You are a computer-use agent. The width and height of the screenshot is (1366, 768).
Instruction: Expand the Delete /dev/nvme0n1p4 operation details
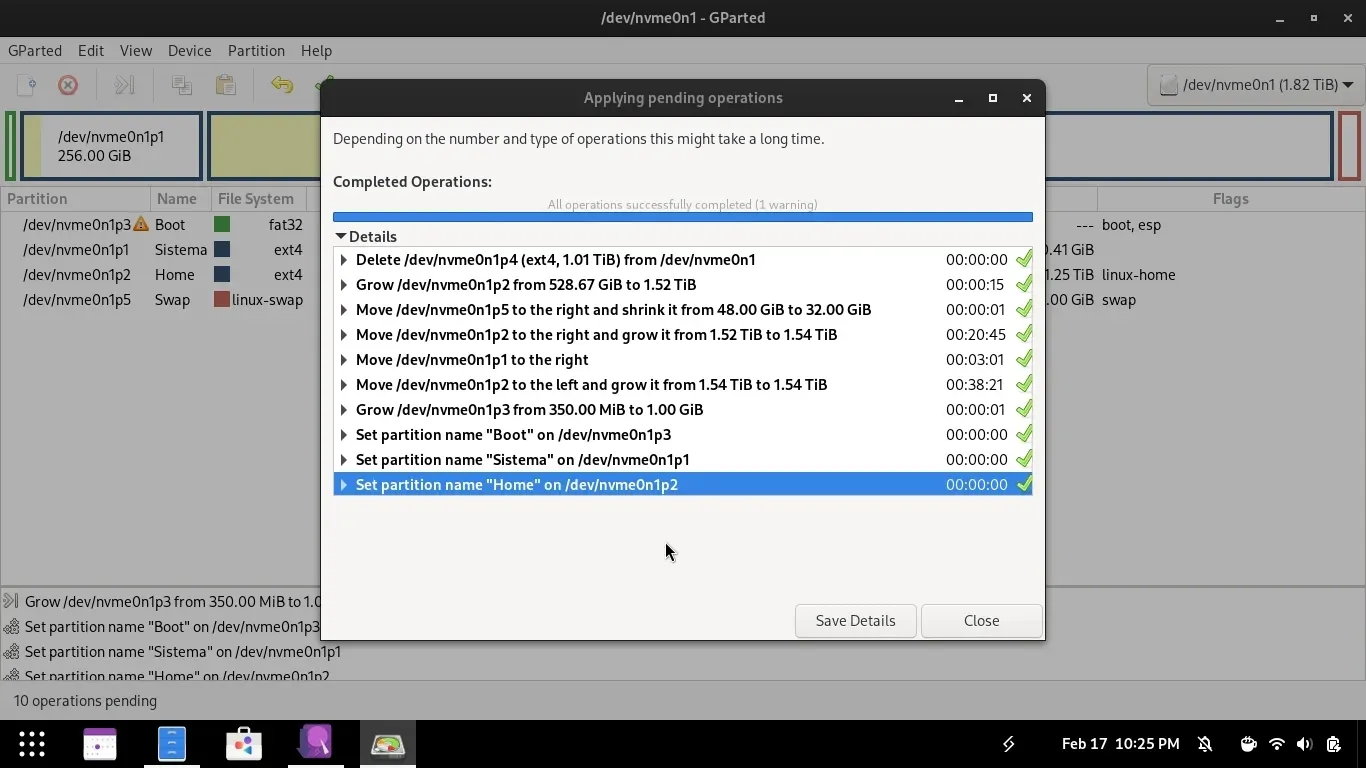tap(344, 260)
